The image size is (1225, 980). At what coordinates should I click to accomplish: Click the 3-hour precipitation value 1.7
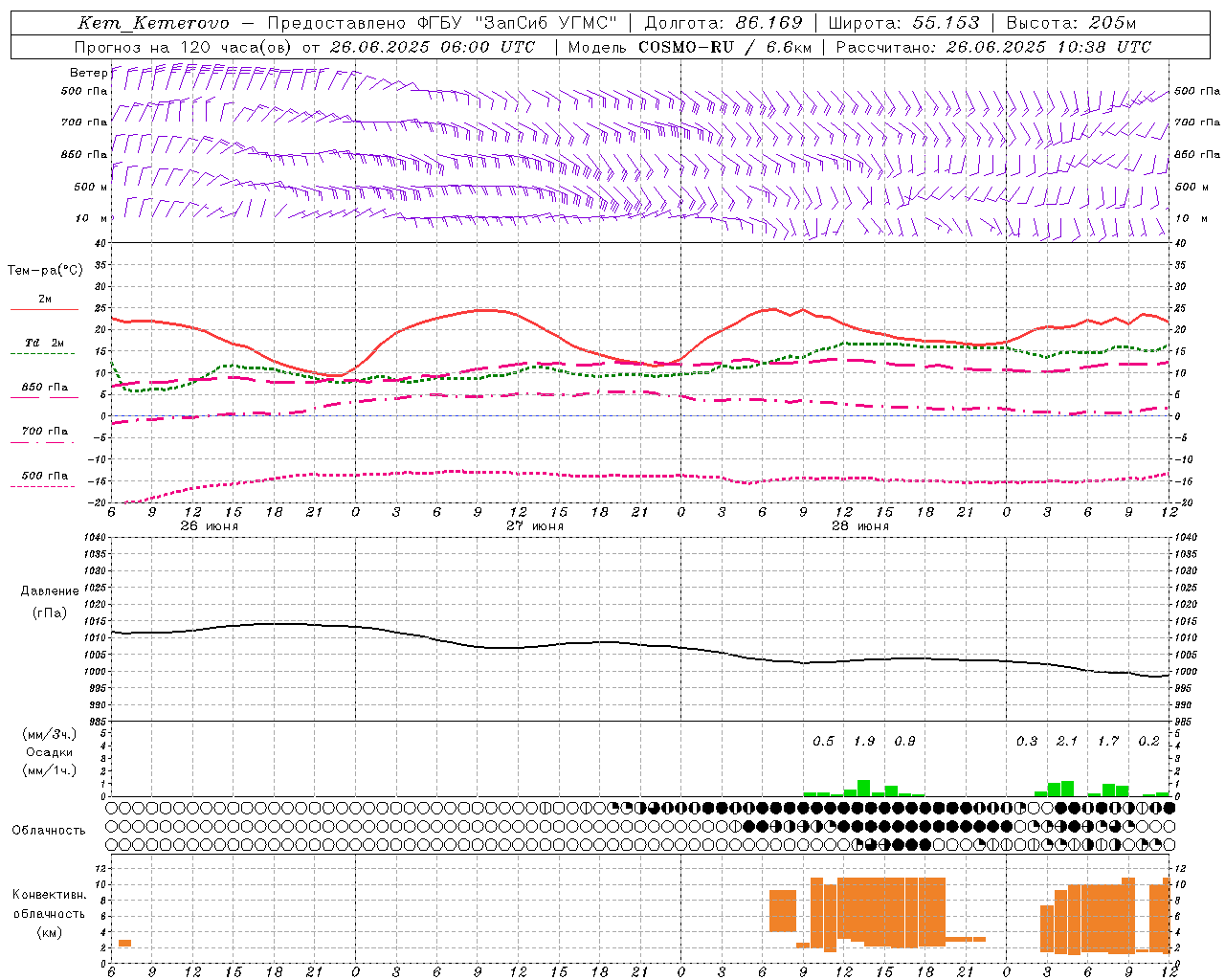pyautogui.click(x=1108, y=742)
